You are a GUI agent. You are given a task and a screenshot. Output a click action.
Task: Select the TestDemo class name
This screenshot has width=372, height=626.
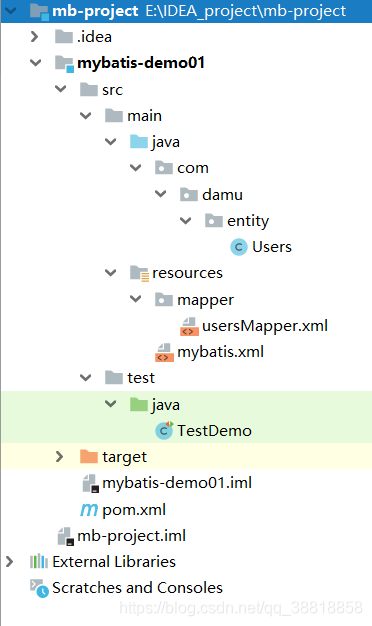pyautogui.click(x=214, y=431)
